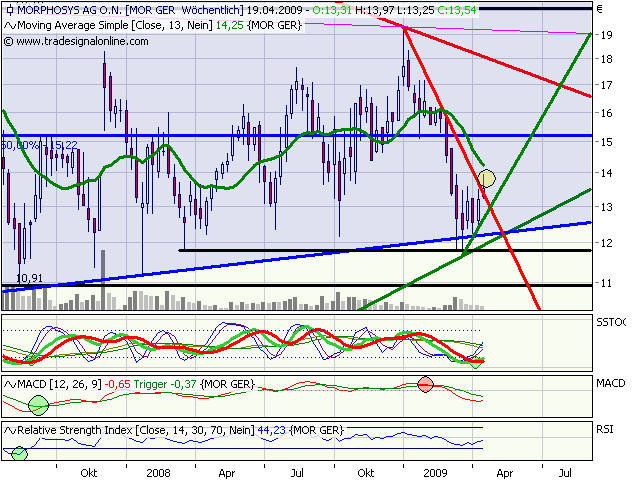Image resolution: width=640 pixels, height=480 pixels.
Task: Click the Okt label preceding 2008
Action: (x=89, y=473)
